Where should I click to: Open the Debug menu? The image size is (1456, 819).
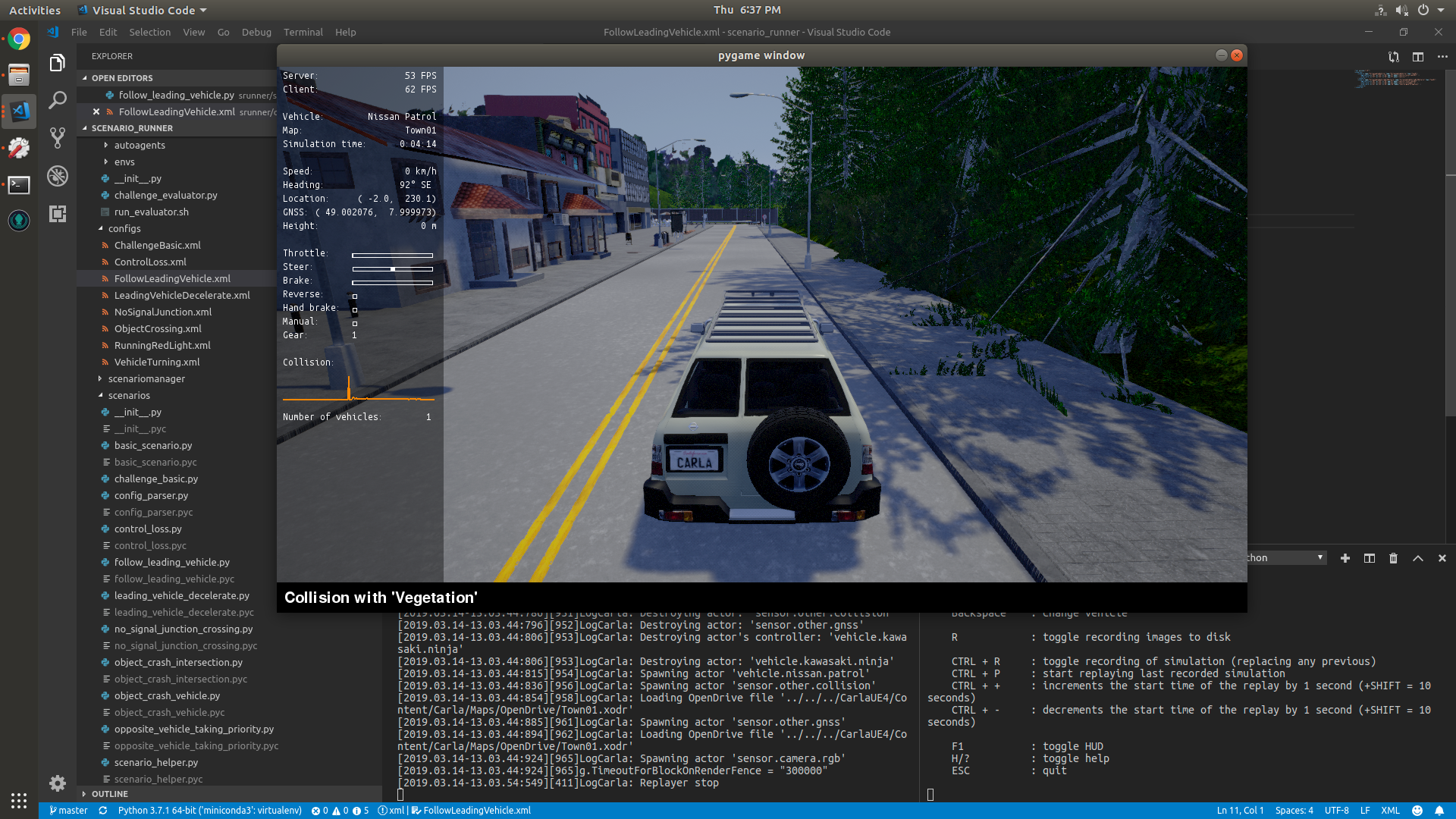click(256, 32)
